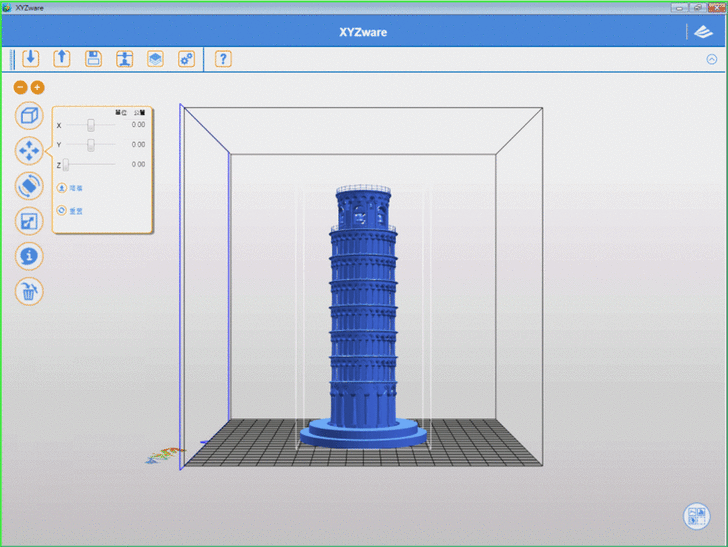Select the Rotate tool in the sidebar
The image size is (728, 547).
pyautogui.click(x=29, y=186)
